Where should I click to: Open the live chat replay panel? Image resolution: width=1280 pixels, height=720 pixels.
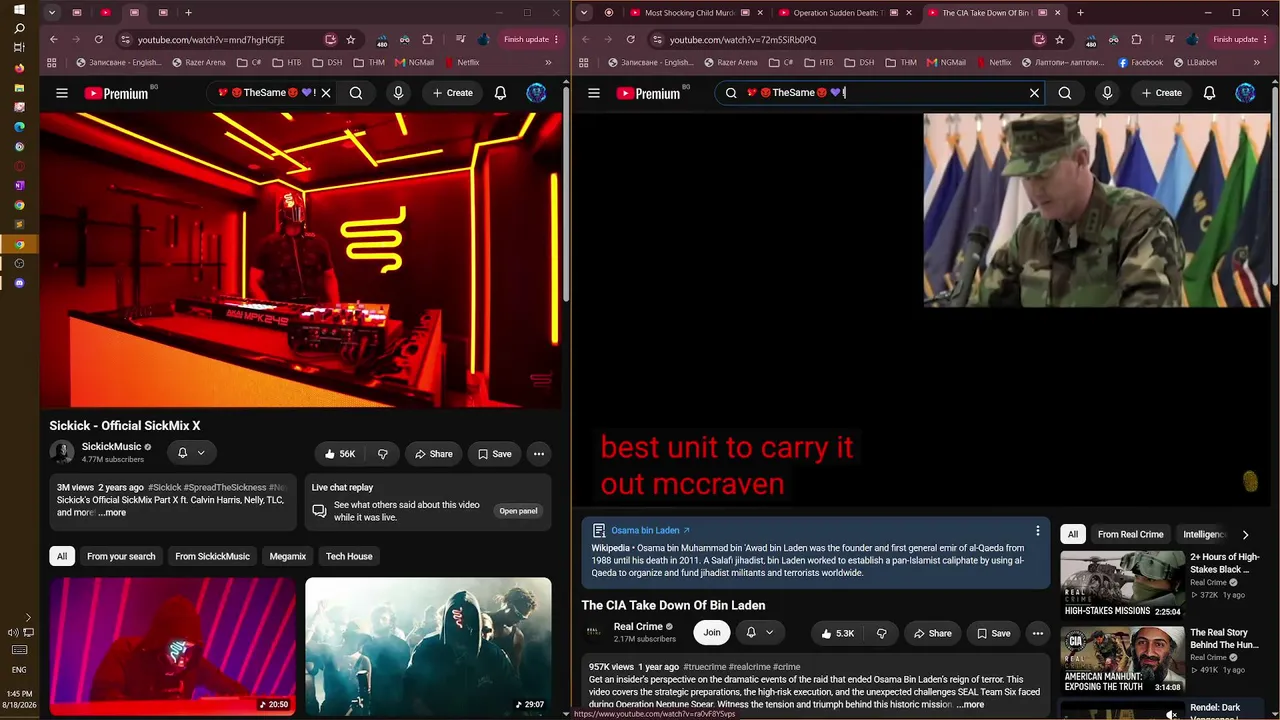(x=518, y=511)
